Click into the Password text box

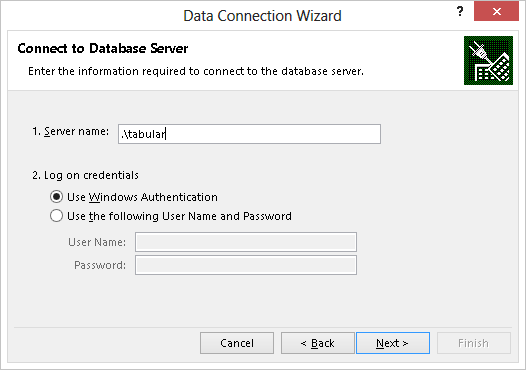[x=246, y=265]
